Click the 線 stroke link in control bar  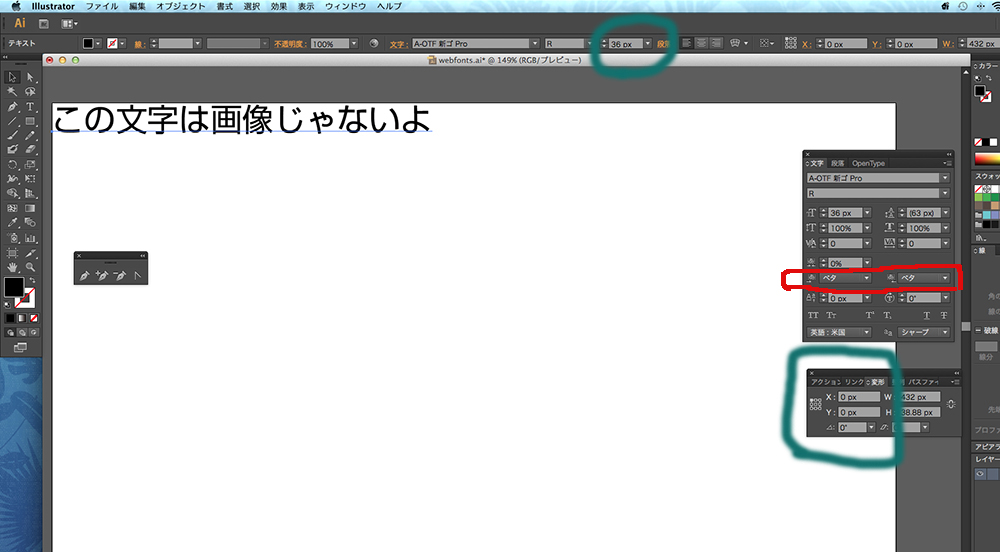pos(138,44)
